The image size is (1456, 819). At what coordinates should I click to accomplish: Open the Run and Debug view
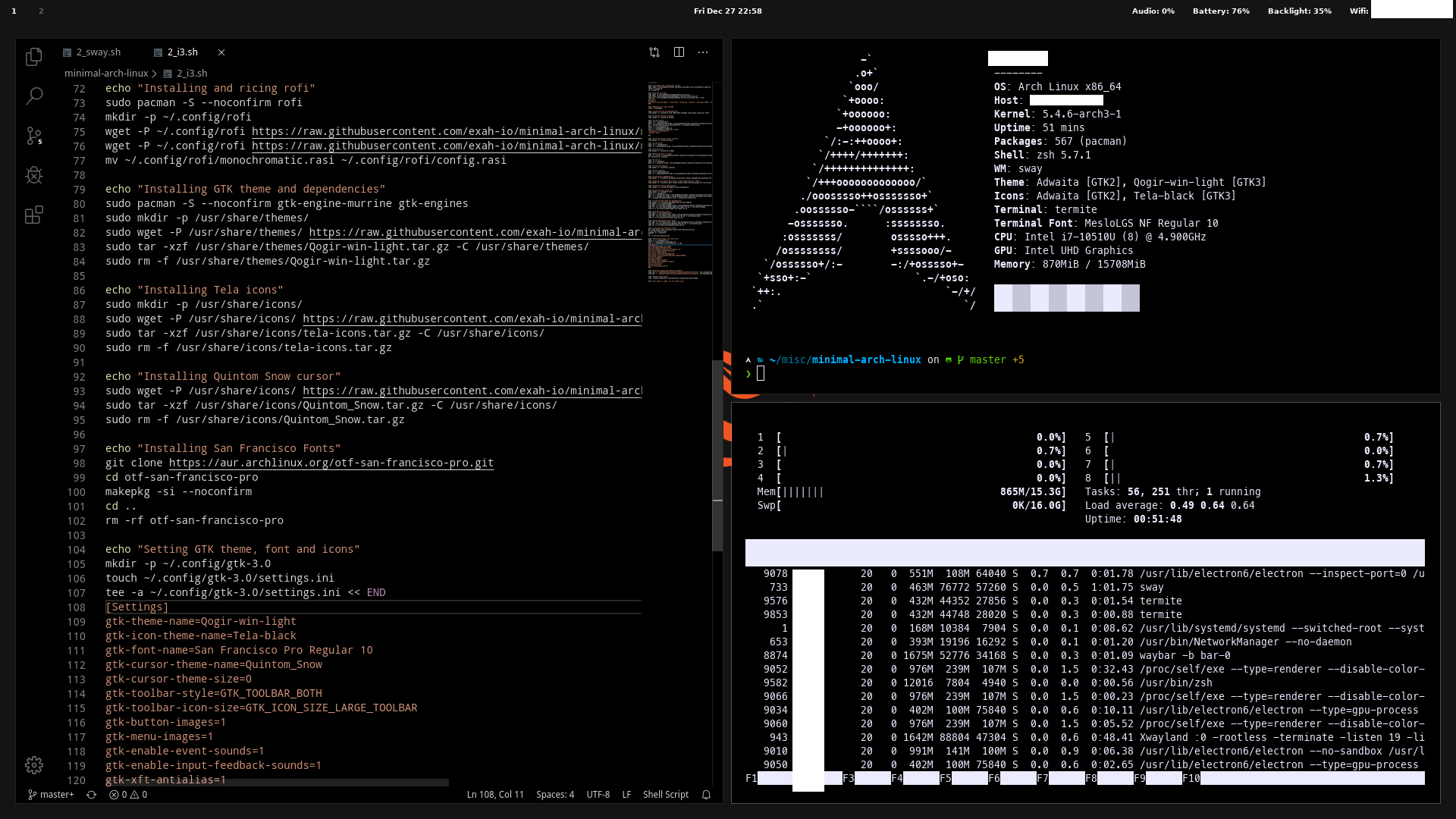(x=34, y=175)
